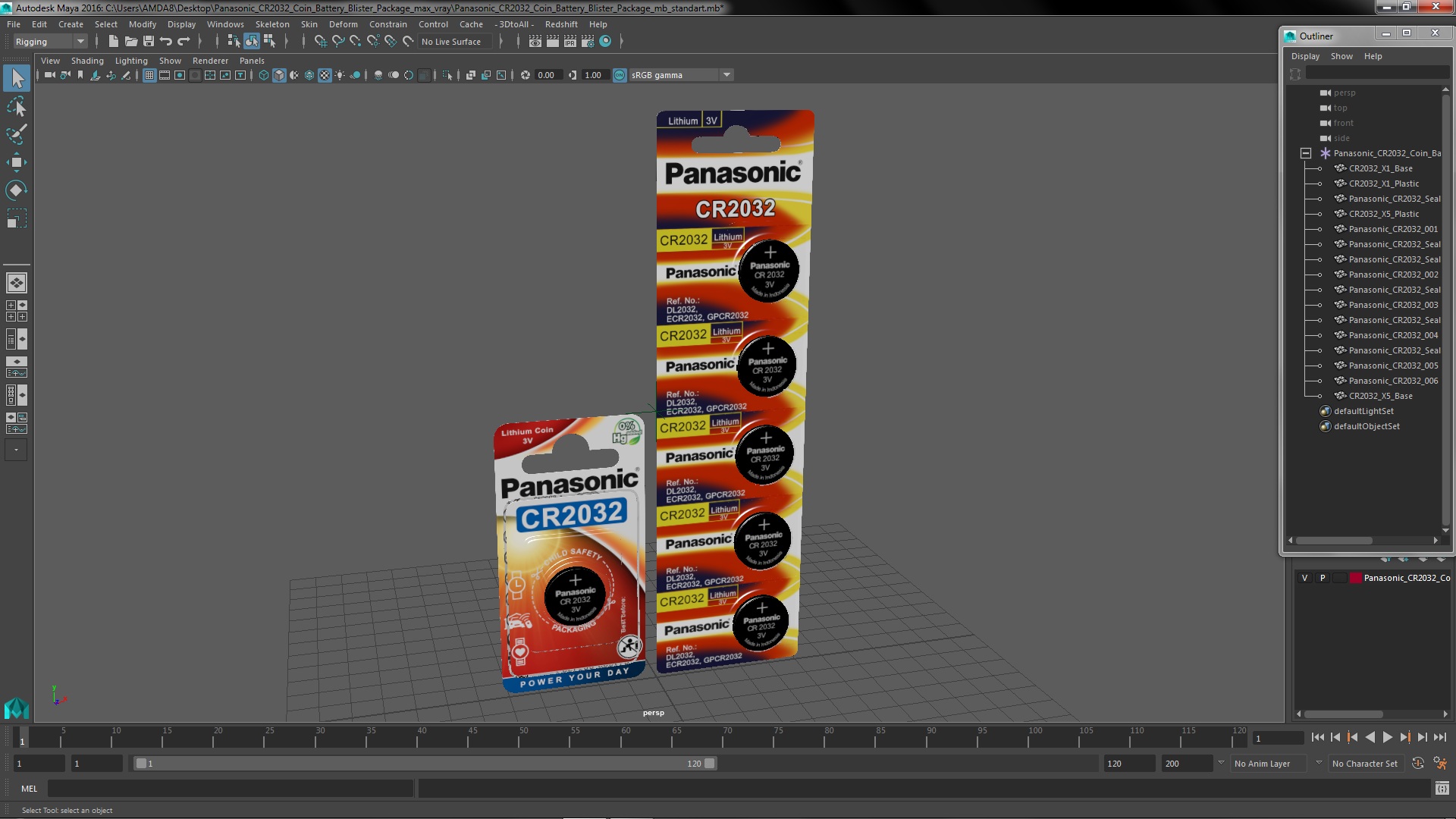Open the Outliner Show menu
Screen dimensions: 1456x819
(x=1341, y=56)
